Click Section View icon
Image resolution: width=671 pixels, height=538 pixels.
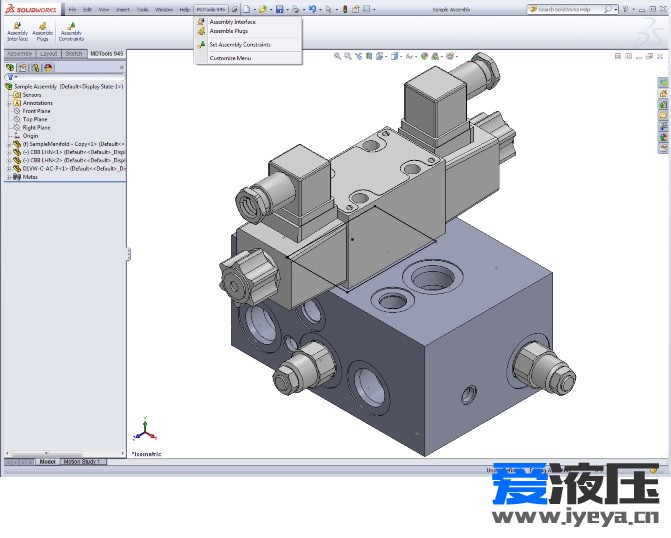click(369, 56)
